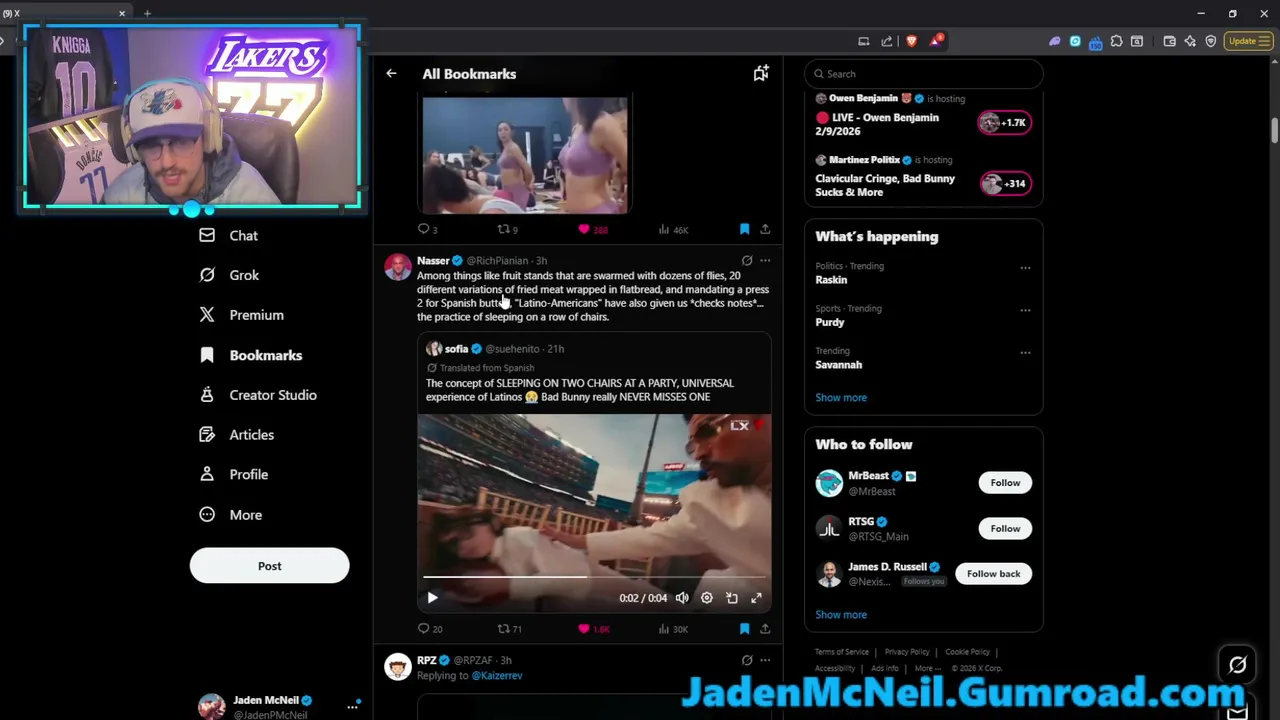Viewport: 1280px width, 720px height.
Task: Click the Brave Shields lion icon
Action: 911,41
